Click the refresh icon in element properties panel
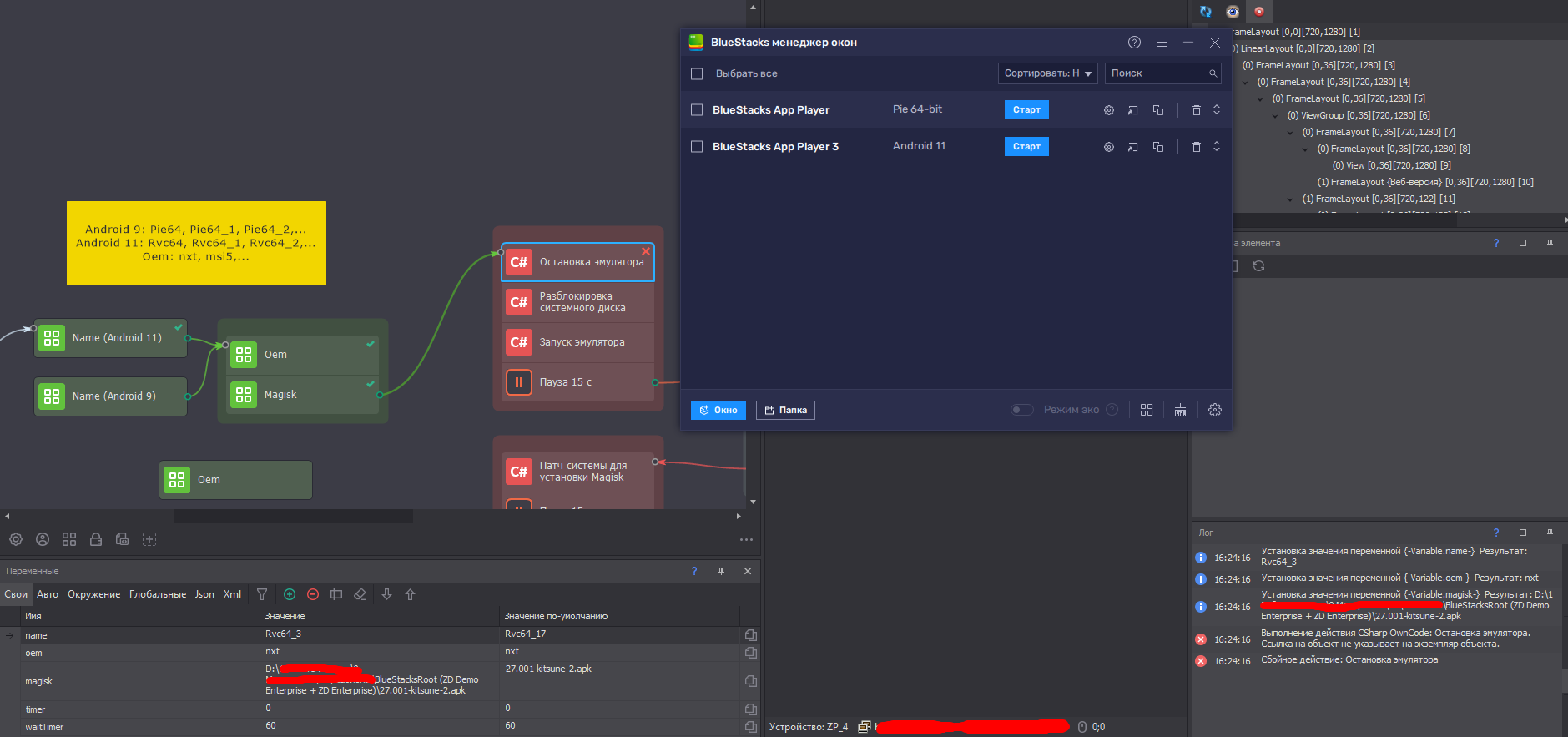 (x=1259, y=266)
